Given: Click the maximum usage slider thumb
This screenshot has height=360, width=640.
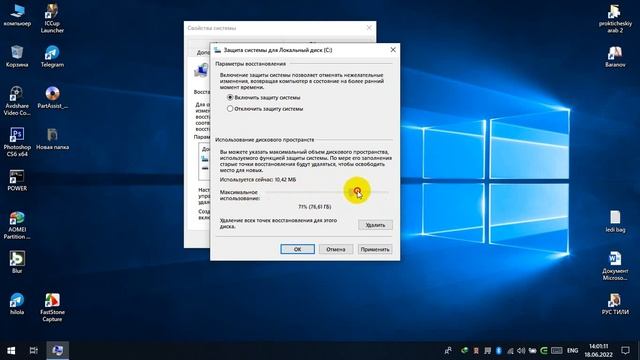Looking at the screenshot, I should pyautogui.click(x=357, y=191).
